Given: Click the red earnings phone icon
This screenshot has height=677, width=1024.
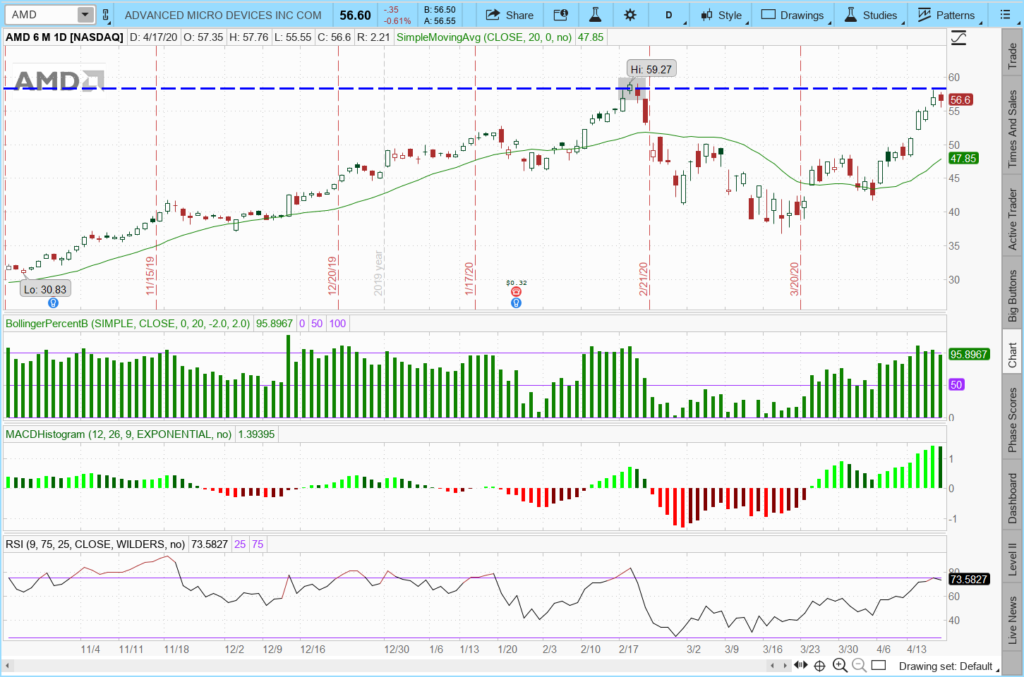Looking at the screenshot, I should pyautogui.click(x=516, y=292).
